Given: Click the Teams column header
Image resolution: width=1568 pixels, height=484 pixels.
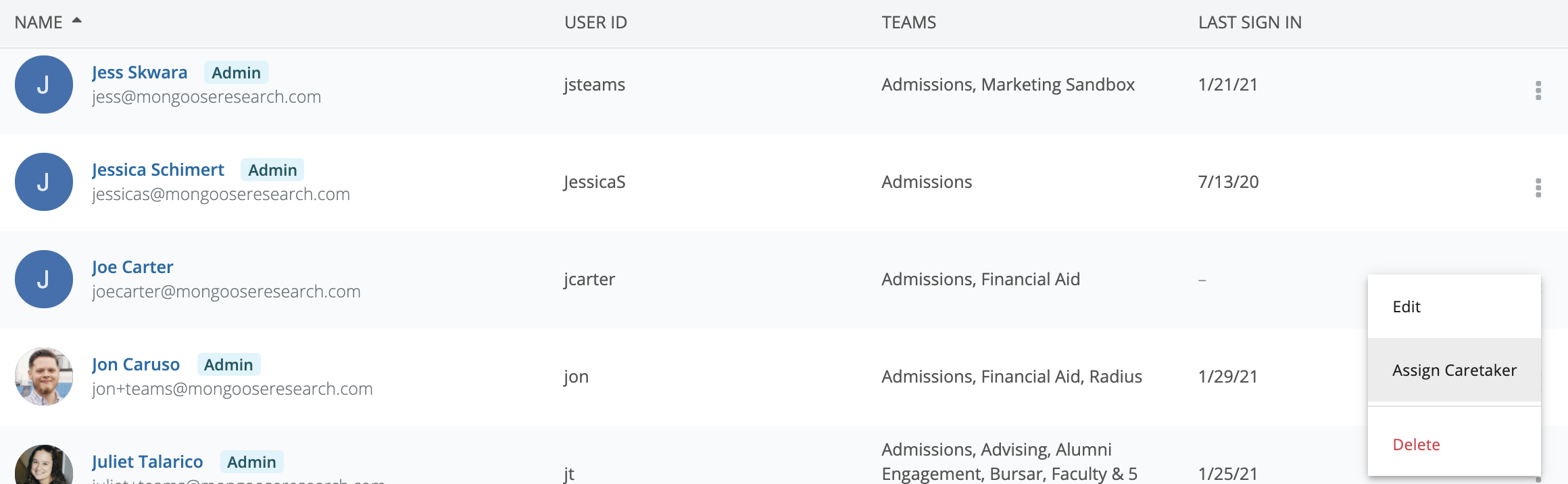Looking at the screenshot, I should click(x=908, y=22).
